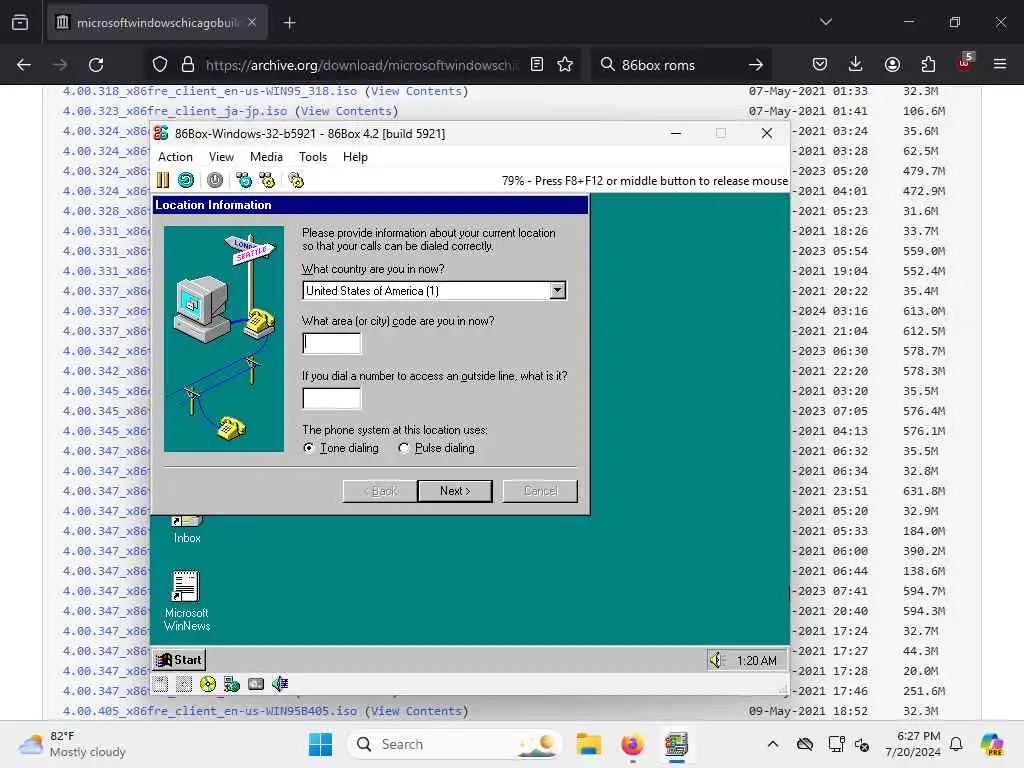
Task: Open 86Box Tools menu
Action: coord(313,157)
